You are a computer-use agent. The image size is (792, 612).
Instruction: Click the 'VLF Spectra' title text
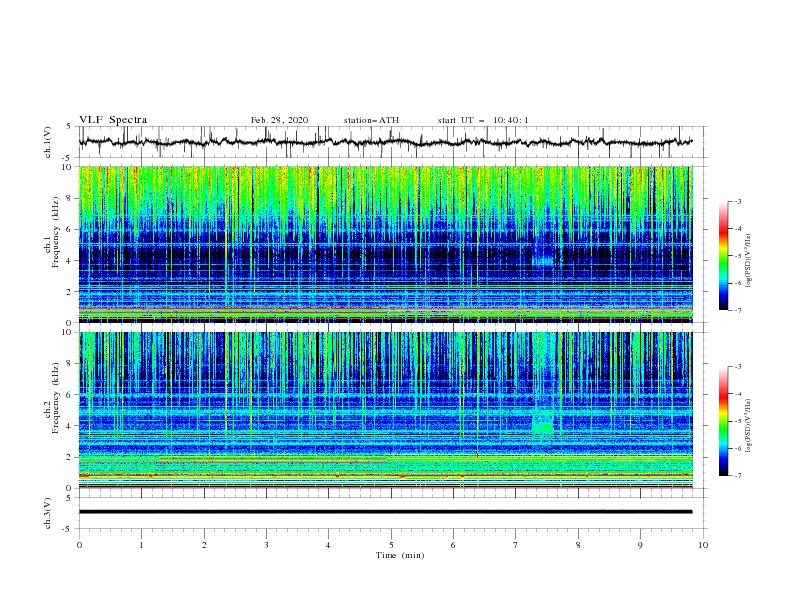[x=113, y=120]
